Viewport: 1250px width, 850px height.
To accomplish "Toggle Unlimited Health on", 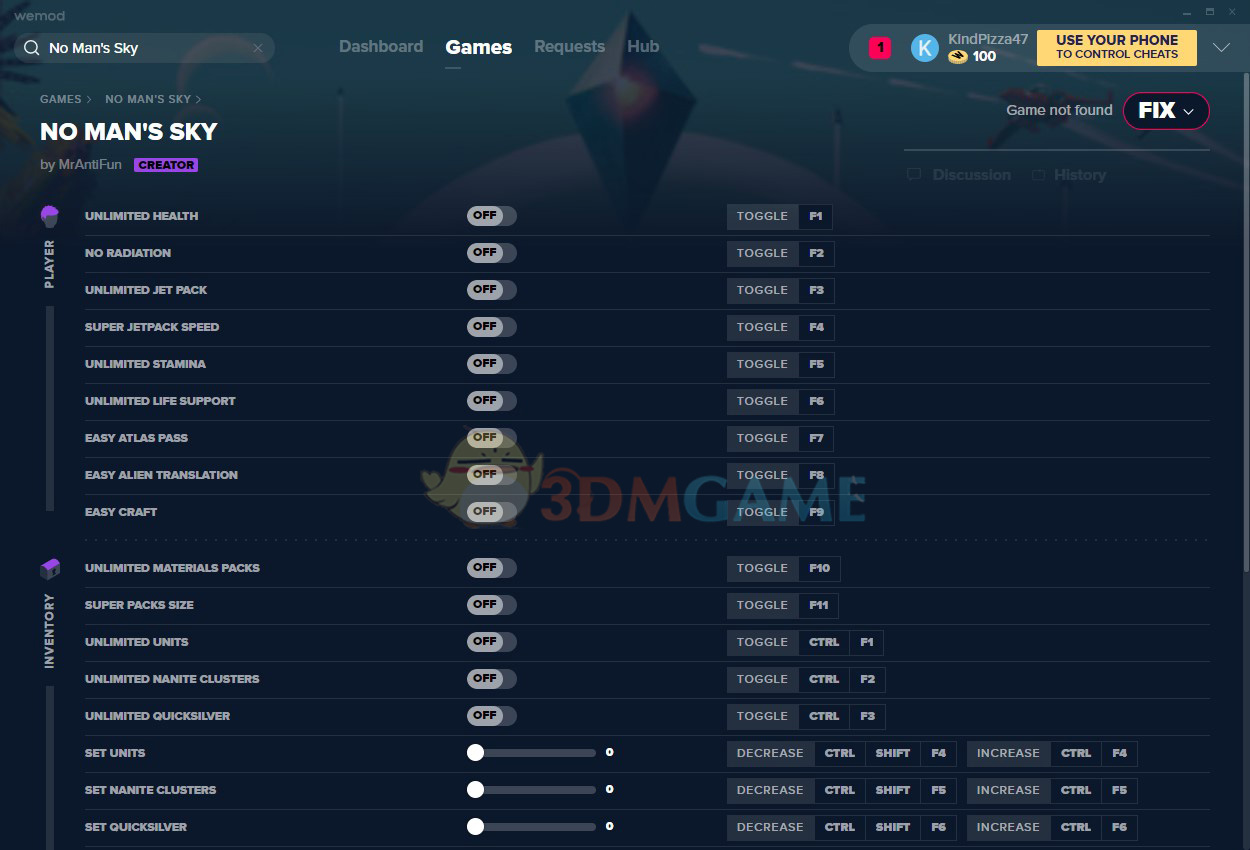I will click(491, 216).
